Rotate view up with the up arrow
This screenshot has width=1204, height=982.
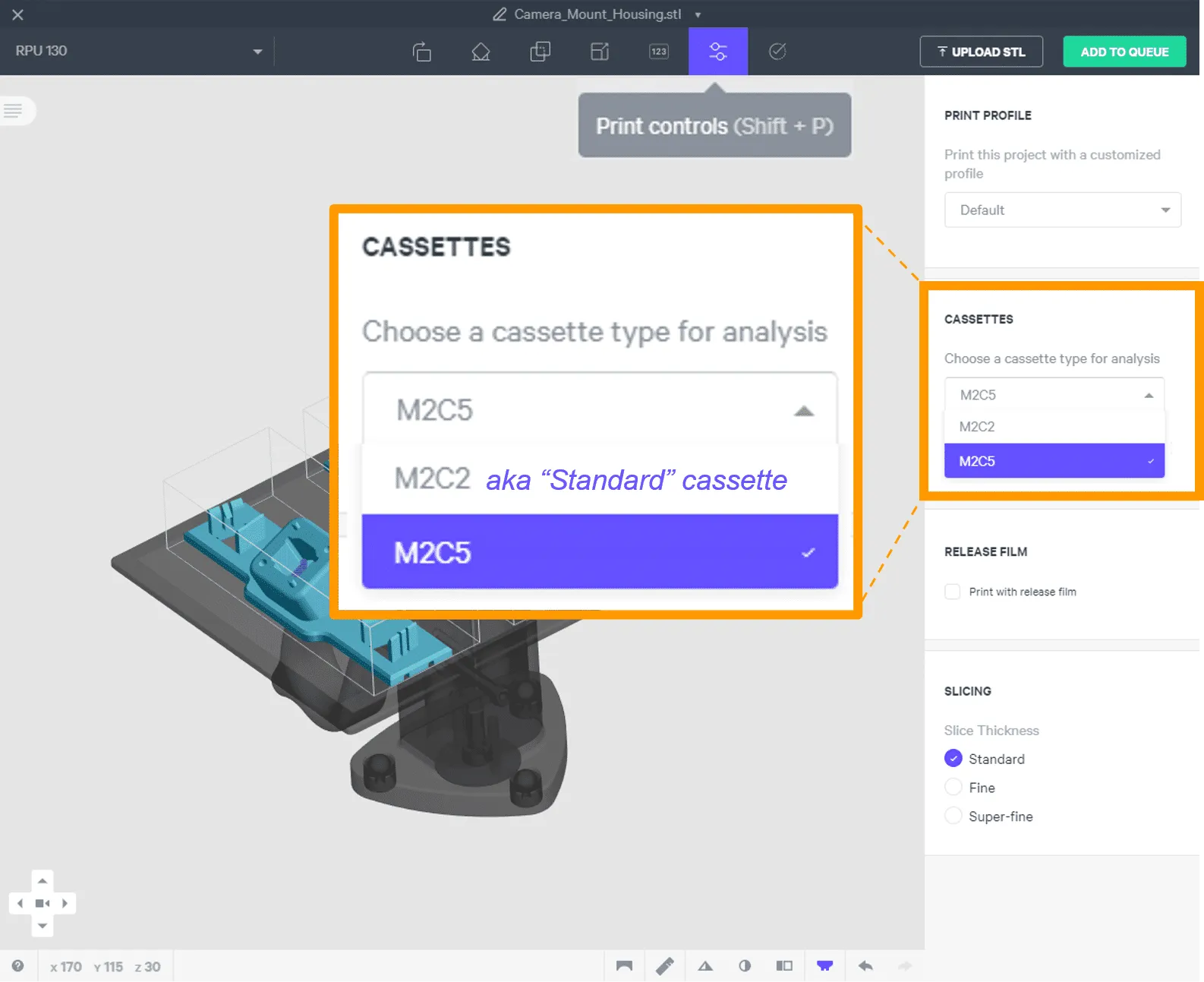(x=43, y=881)
